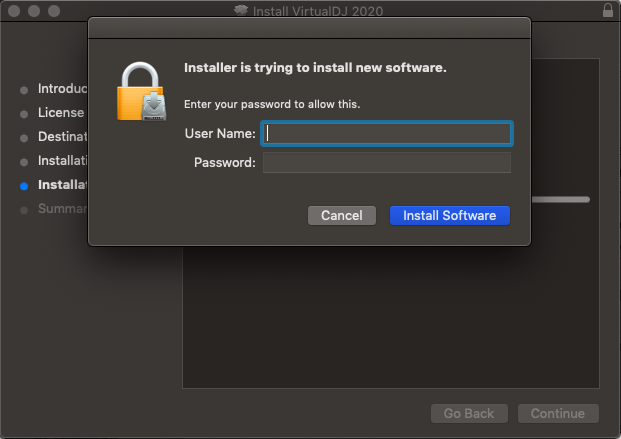The width and height of the screenshot is (621, 439).
Task: Click into the Password field
Action: [x=387, y=162]
